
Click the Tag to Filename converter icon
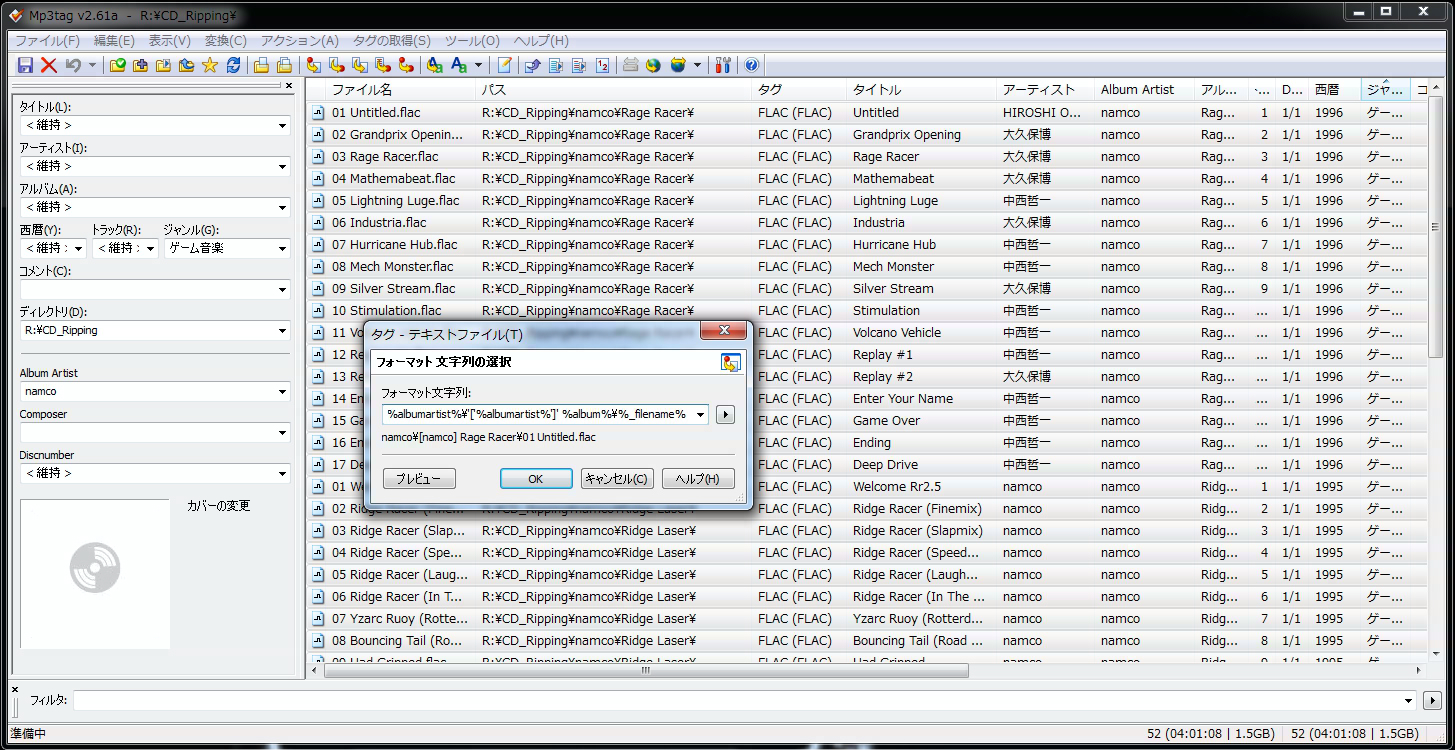point(313,65)
